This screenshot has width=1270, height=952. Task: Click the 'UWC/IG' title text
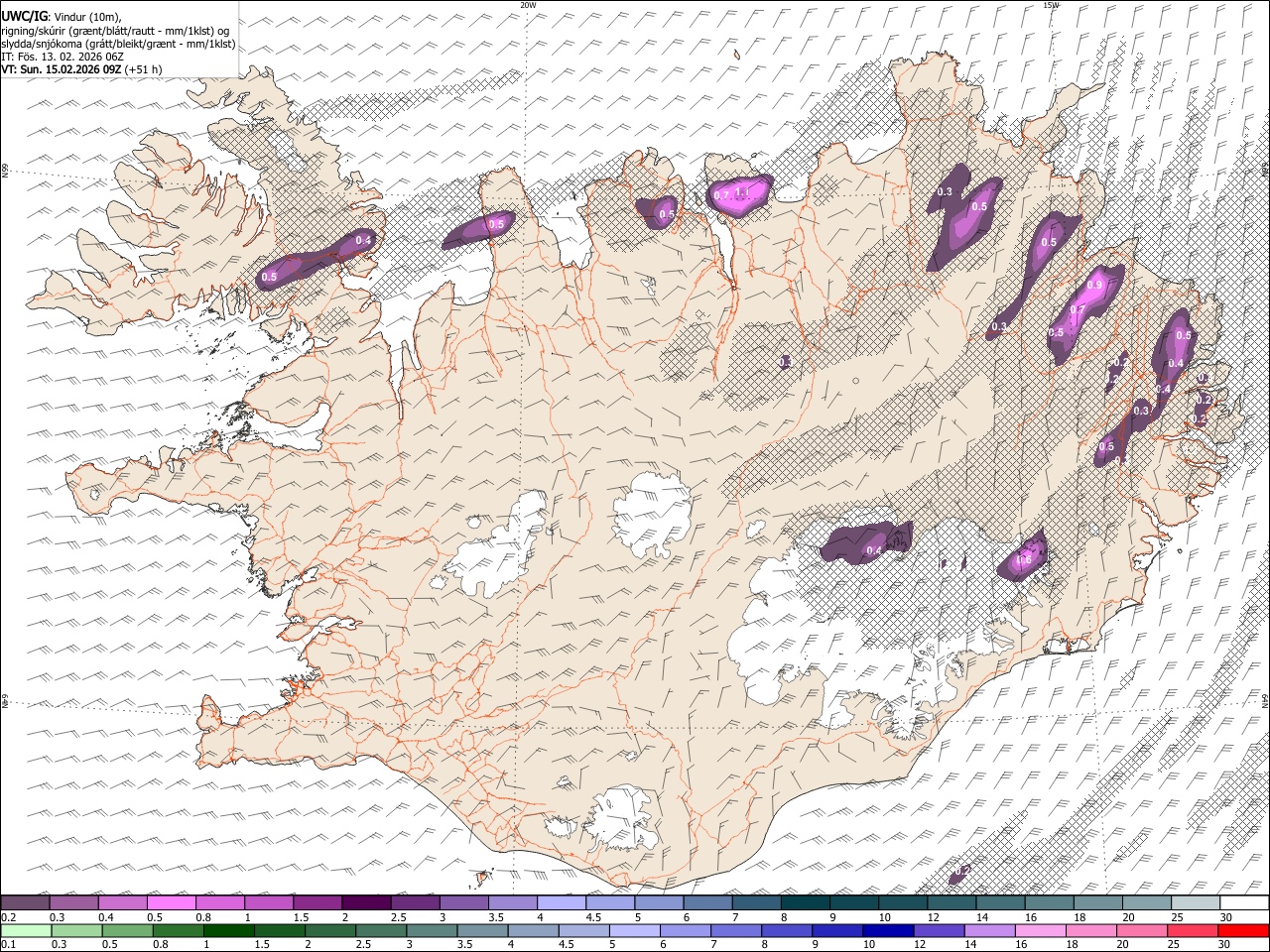pyautogui.click(x=24, y=16)
